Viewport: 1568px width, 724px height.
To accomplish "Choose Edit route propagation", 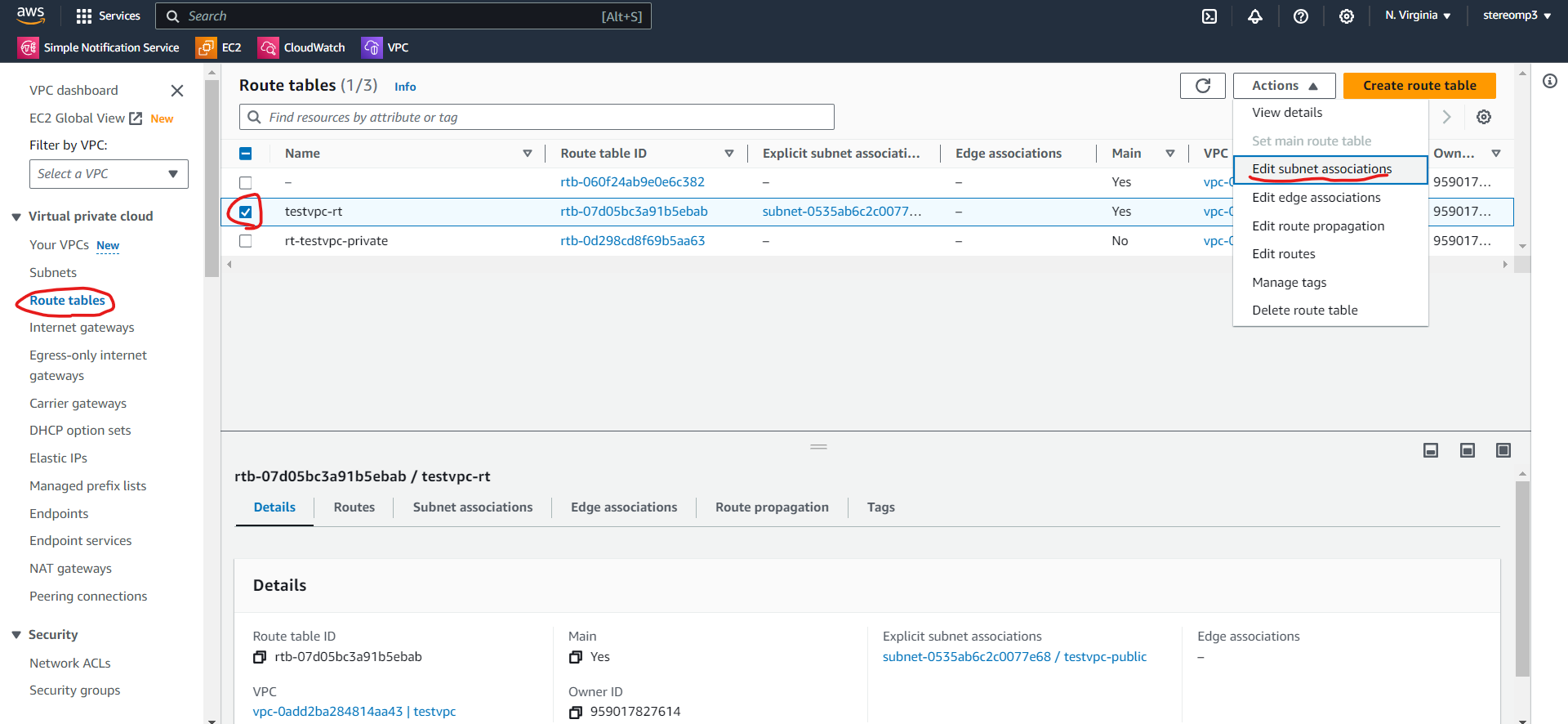I will [x=1330, y=226].
